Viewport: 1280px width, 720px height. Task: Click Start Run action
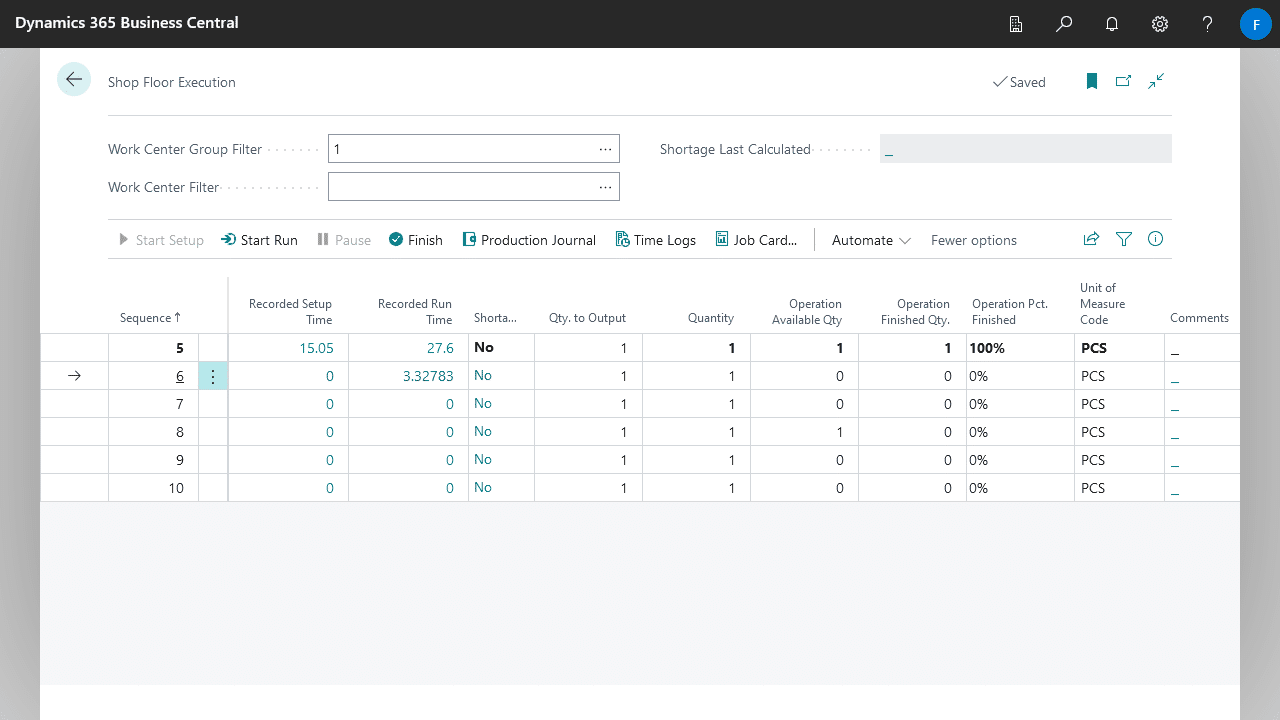click(x=259, y=240)
